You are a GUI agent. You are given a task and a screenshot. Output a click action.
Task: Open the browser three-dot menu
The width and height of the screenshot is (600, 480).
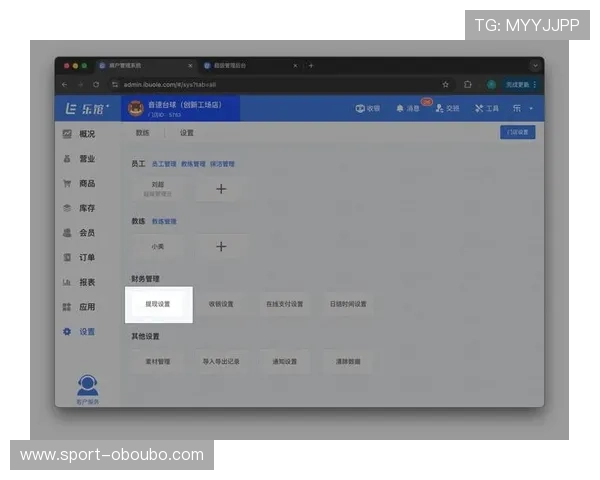(535, 85)
